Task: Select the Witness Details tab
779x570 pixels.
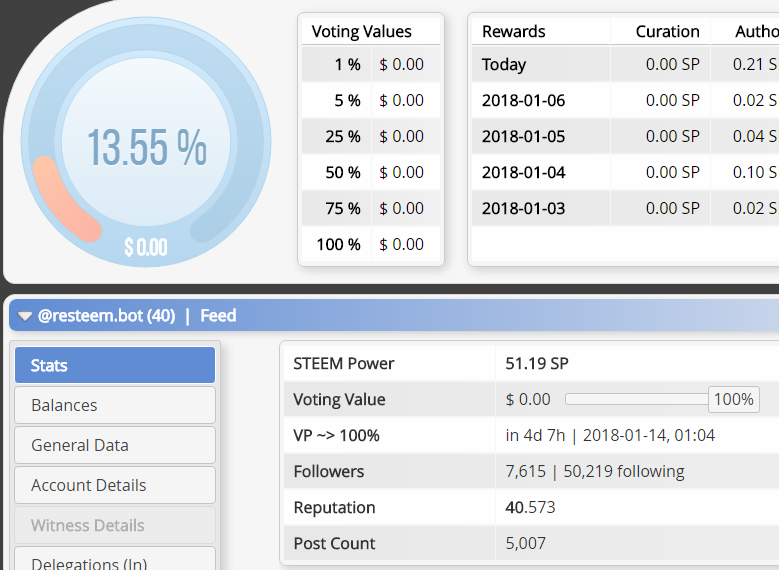Action: coord(115,525)
